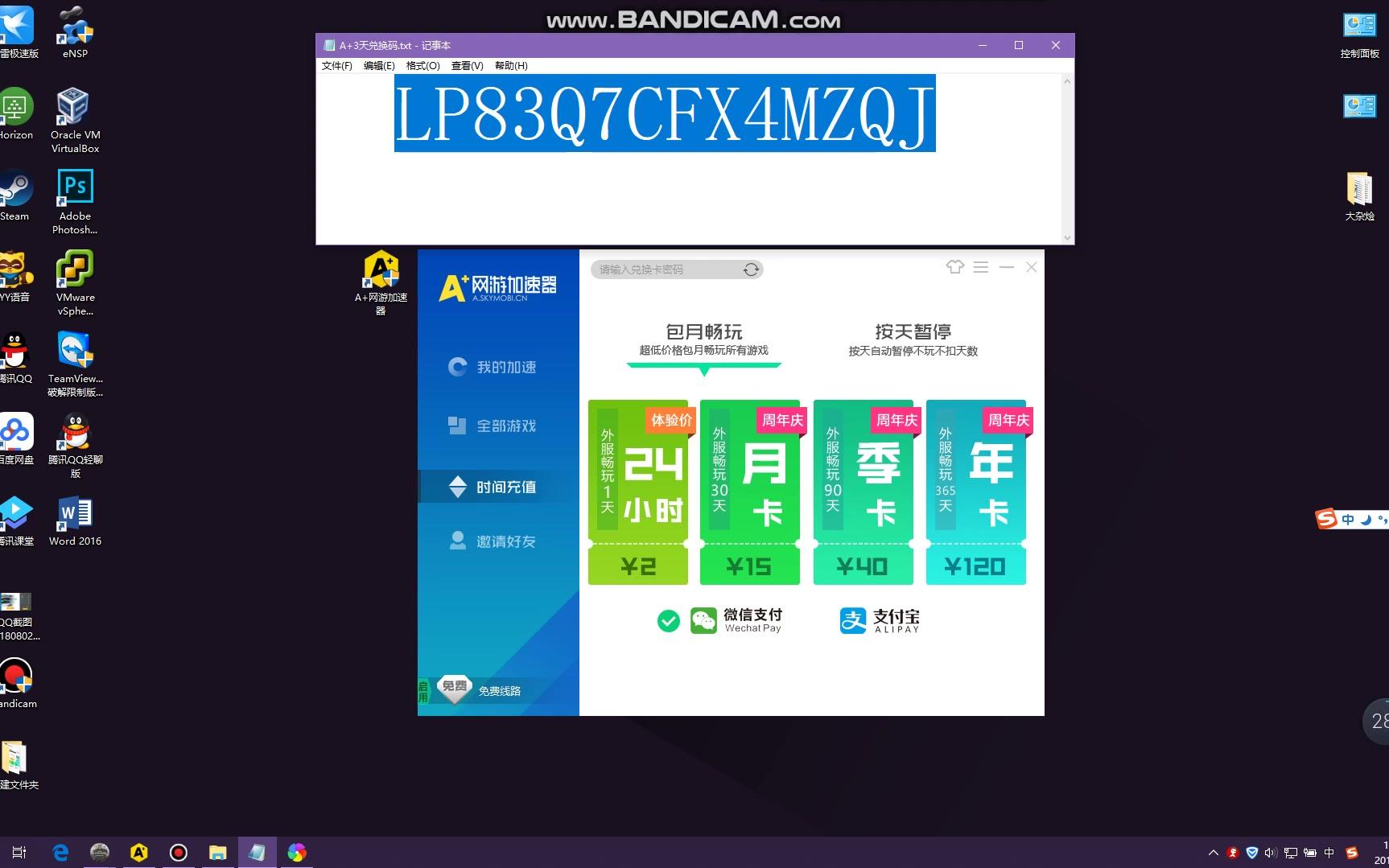
Task: Click Task View button in taskbar
Action: click(19, 853)
